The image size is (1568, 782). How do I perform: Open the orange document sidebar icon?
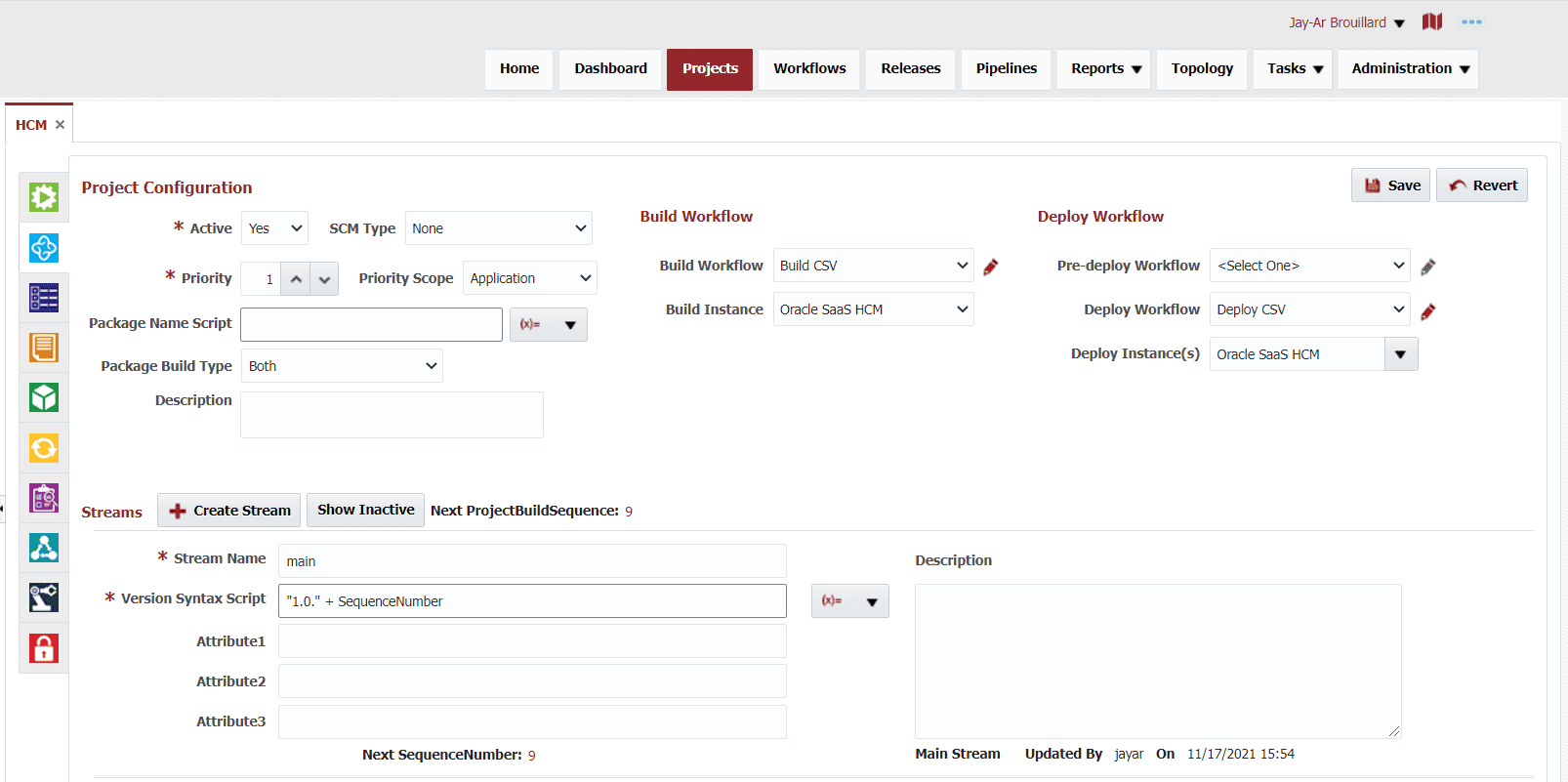[44, 348]
